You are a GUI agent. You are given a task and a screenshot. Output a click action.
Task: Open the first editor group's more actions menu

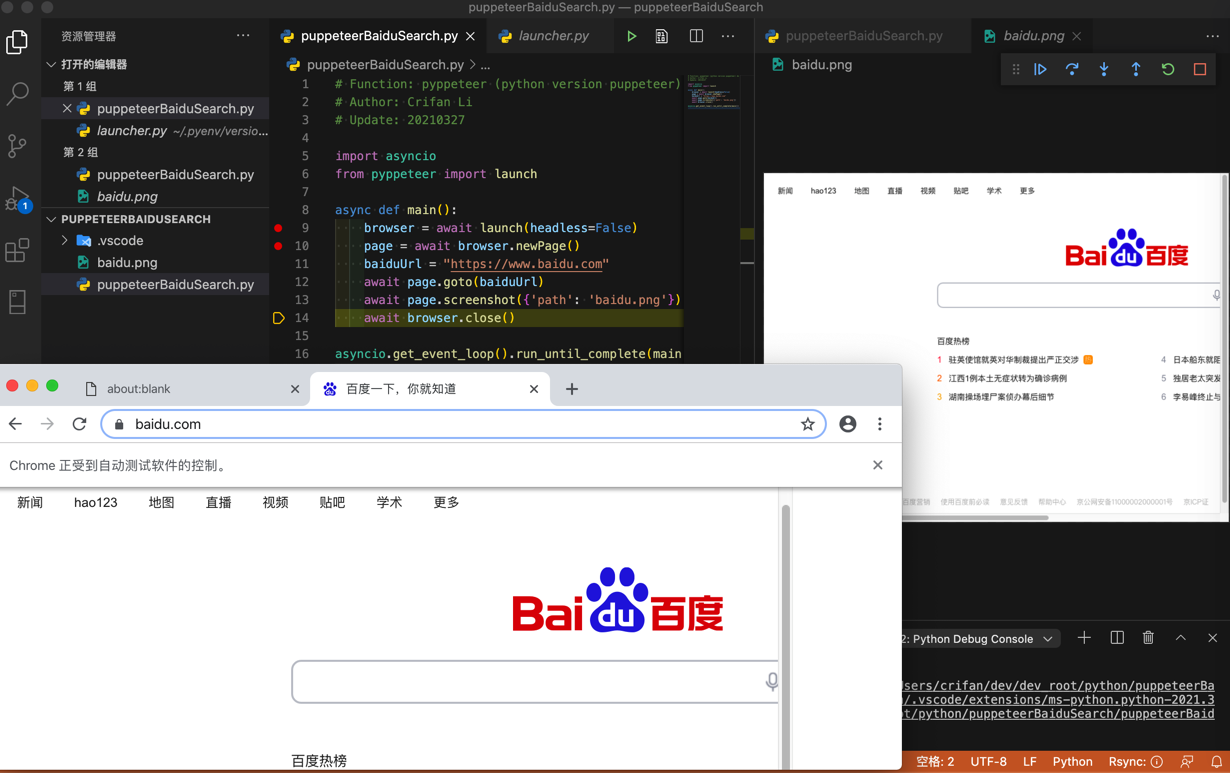728,36
